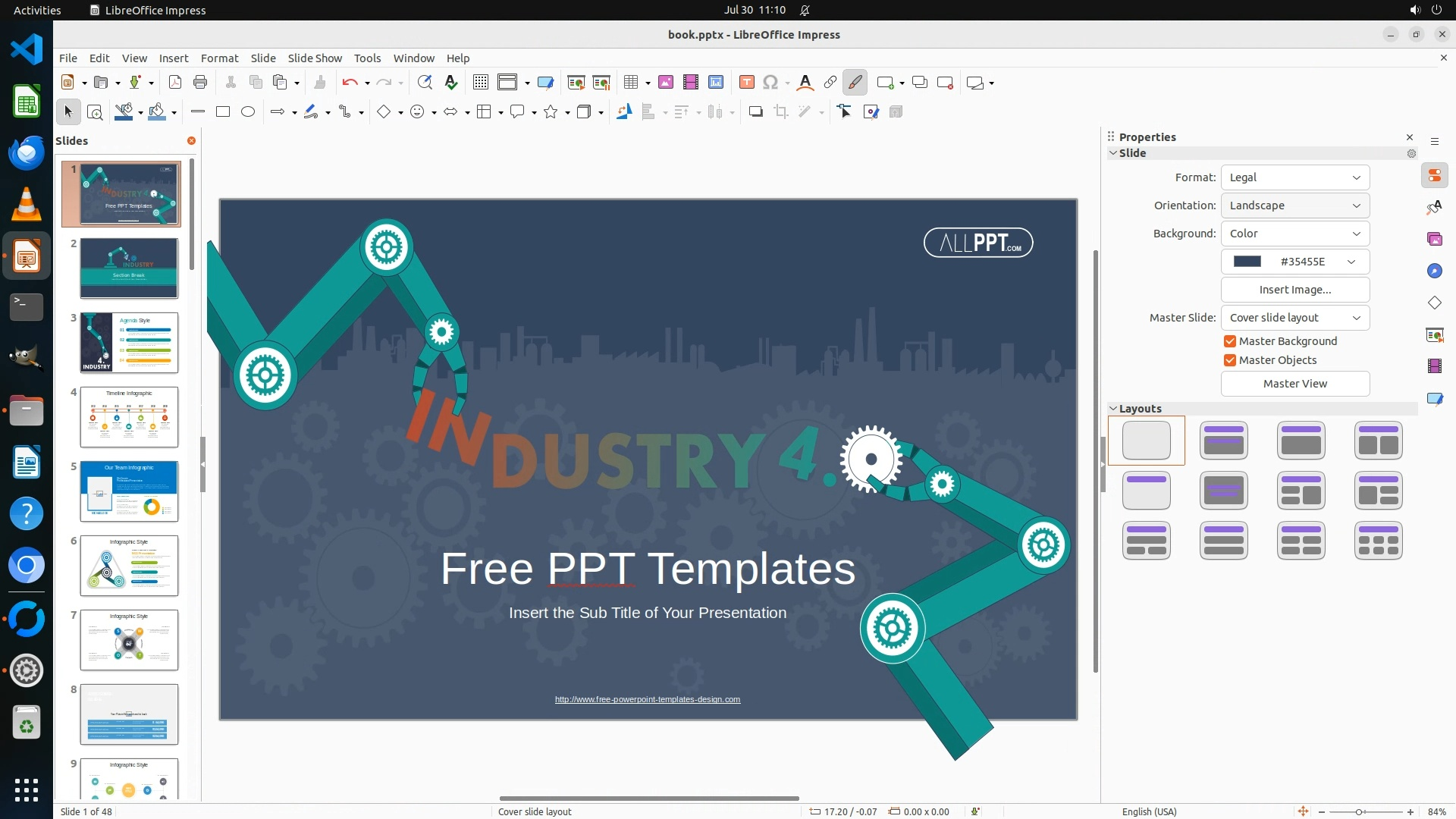Viewport: 1456px width, 819px height.
Task: Click the Print icon in toolbar
Action: point(200,83)
